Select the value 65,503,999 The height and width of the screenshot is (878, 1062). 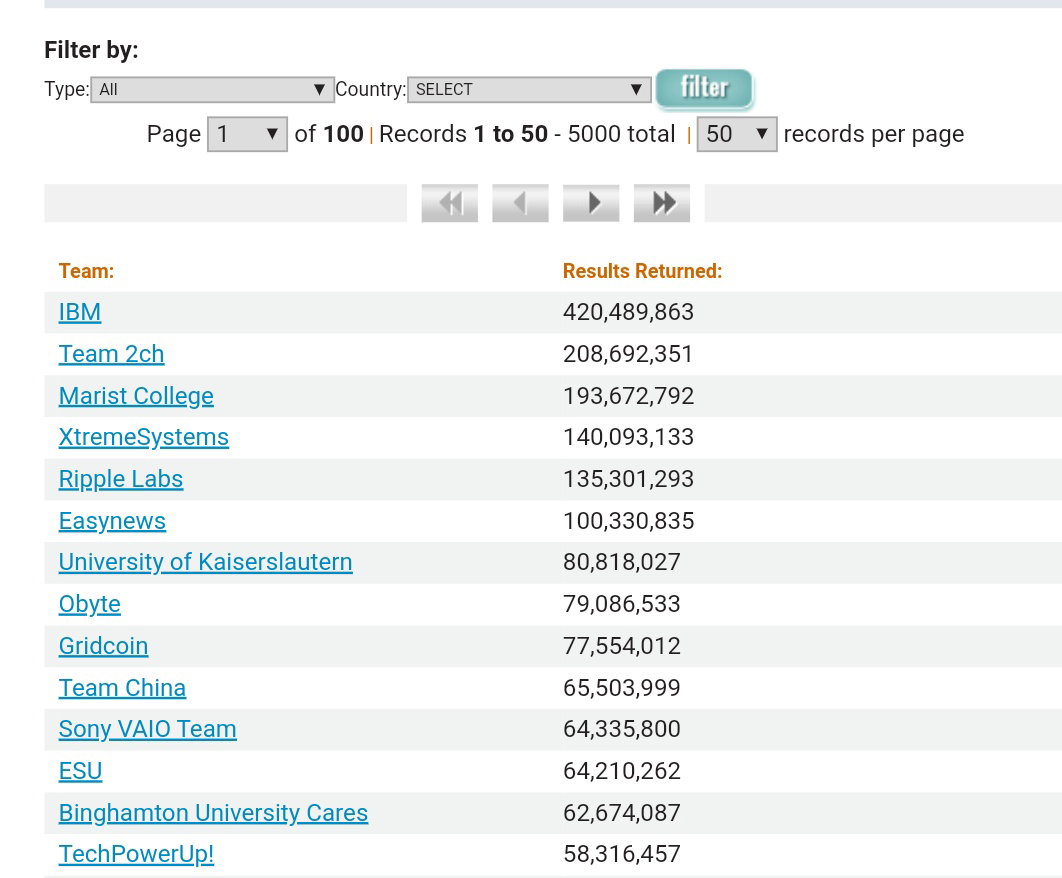click(622, 688)
